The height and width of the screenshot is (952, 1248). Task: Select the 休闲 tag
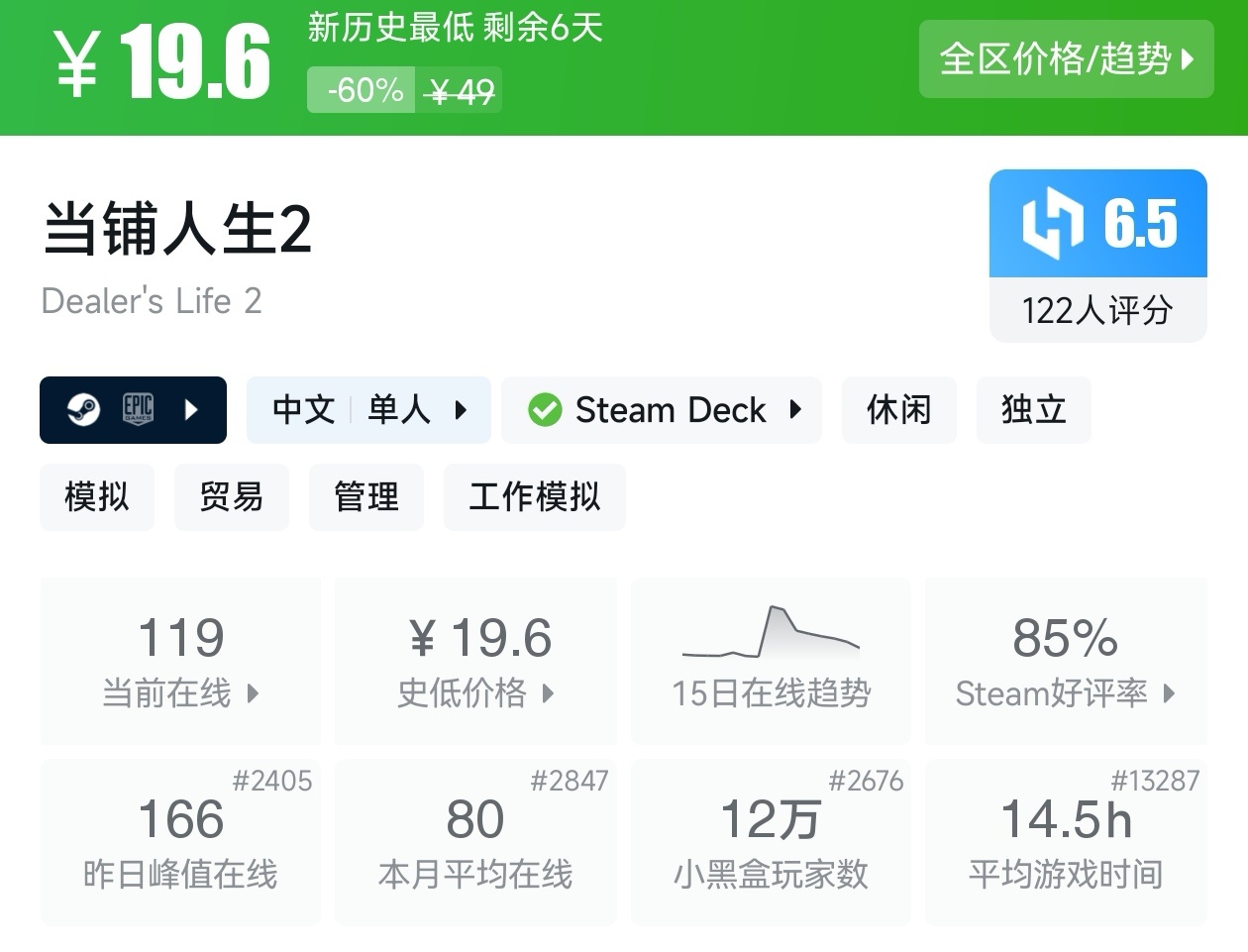[898, 409]
